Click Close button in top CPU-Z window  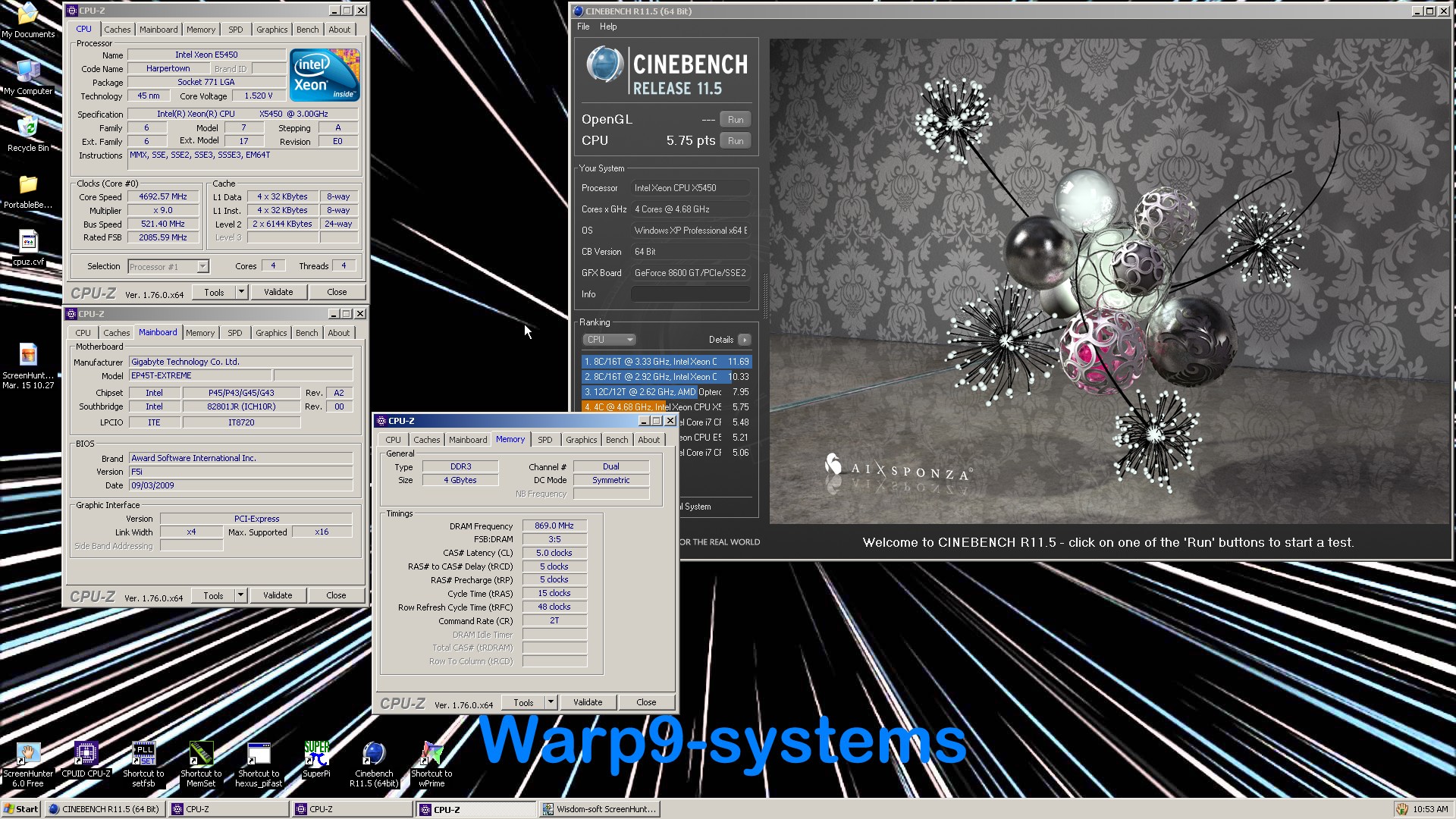click(x=337, y=292)
